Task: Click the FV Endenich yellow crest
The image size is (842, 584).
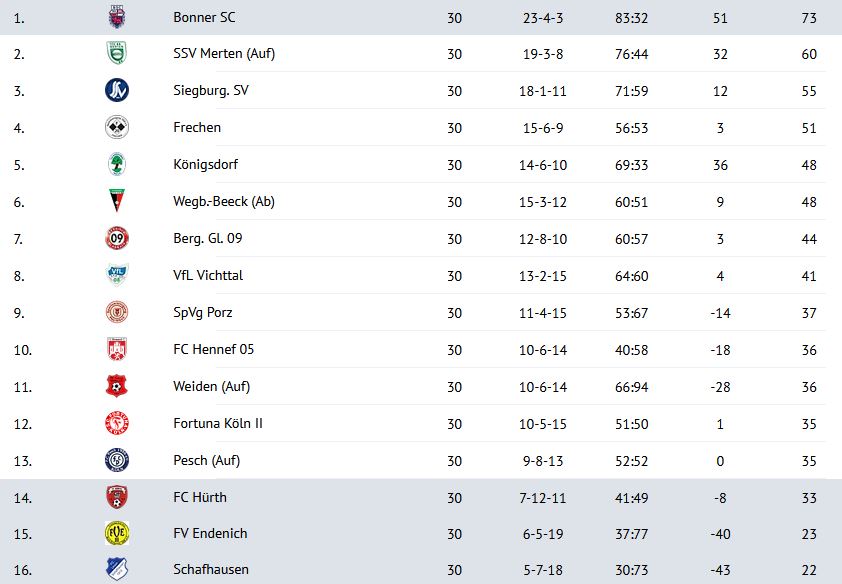Action: point(117,533)
